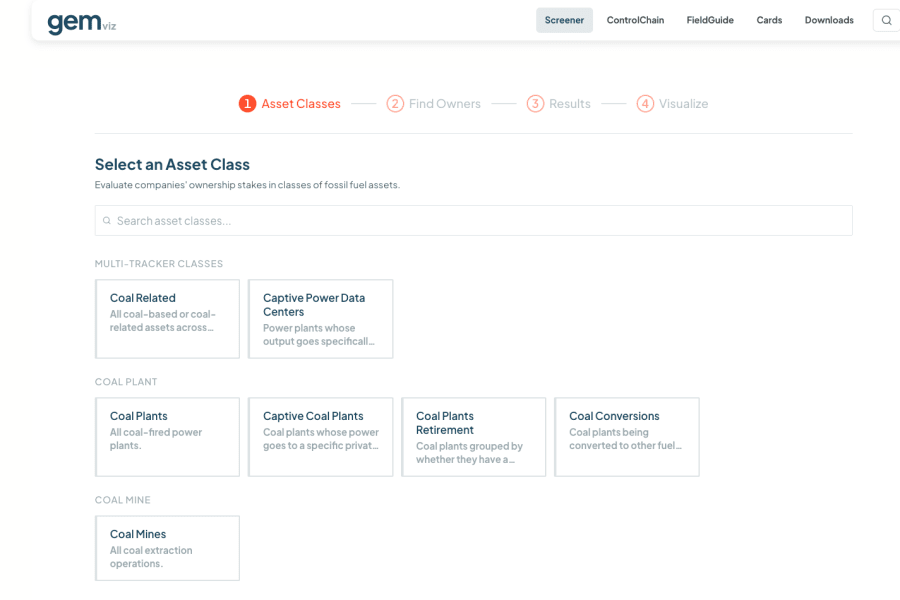Click the step 2 circle icon
The height and width of the screenshot is (600, 900).
395,104
